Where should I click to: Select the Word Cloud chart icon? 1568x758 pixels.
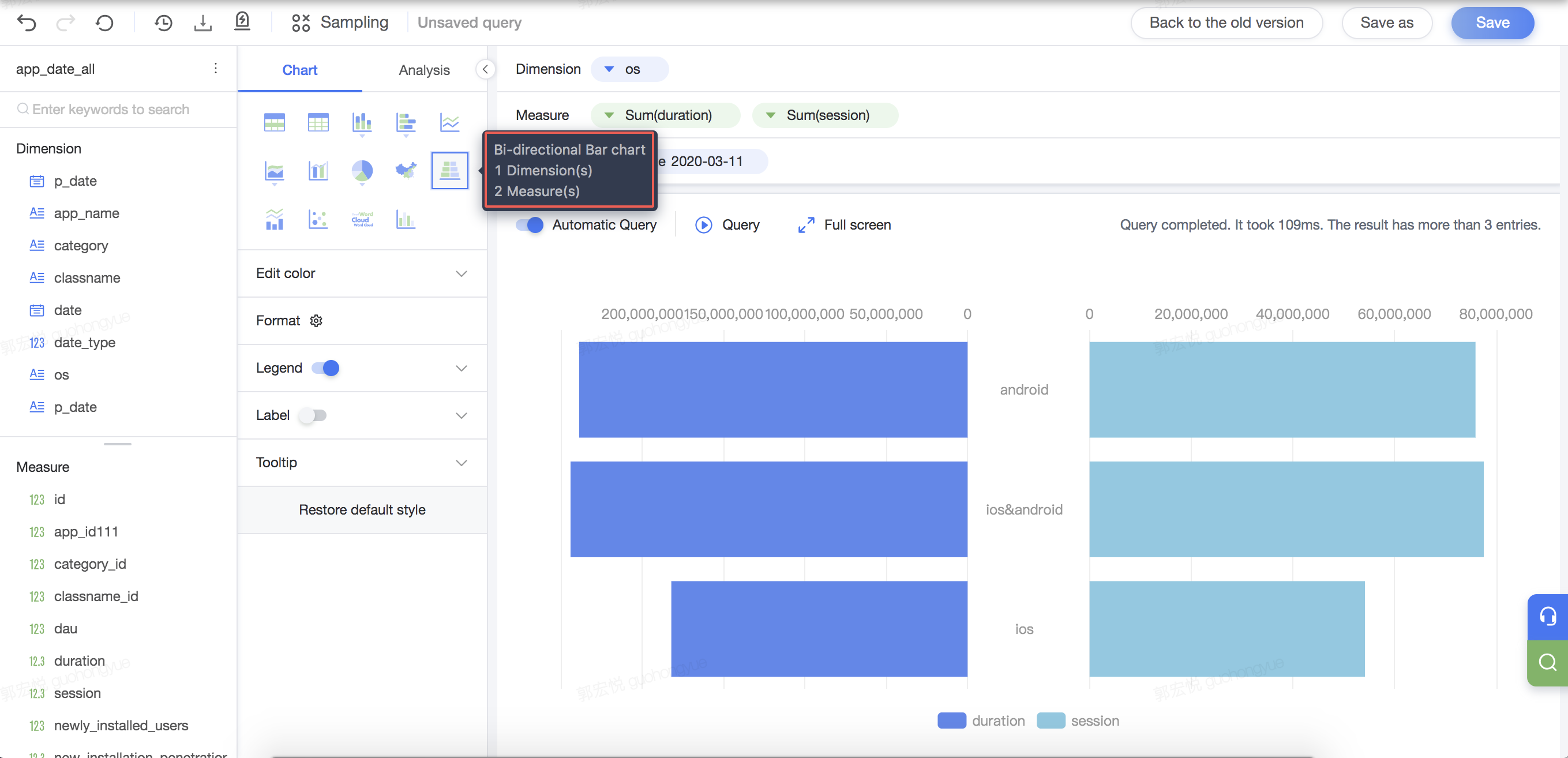362,219
